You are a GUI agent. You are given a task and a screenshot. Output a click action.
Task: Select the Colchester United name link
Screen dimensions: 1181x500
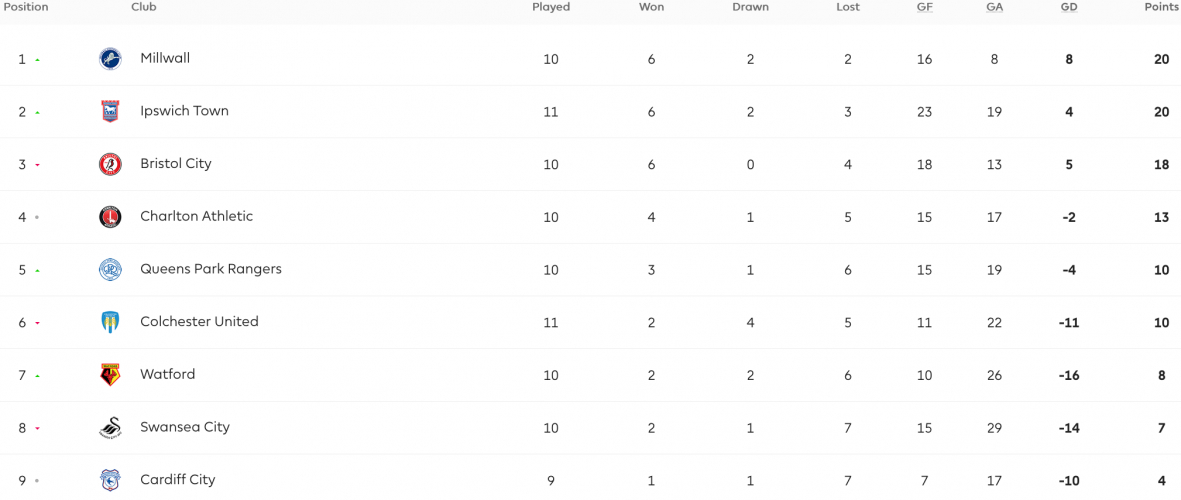point(200,322)
